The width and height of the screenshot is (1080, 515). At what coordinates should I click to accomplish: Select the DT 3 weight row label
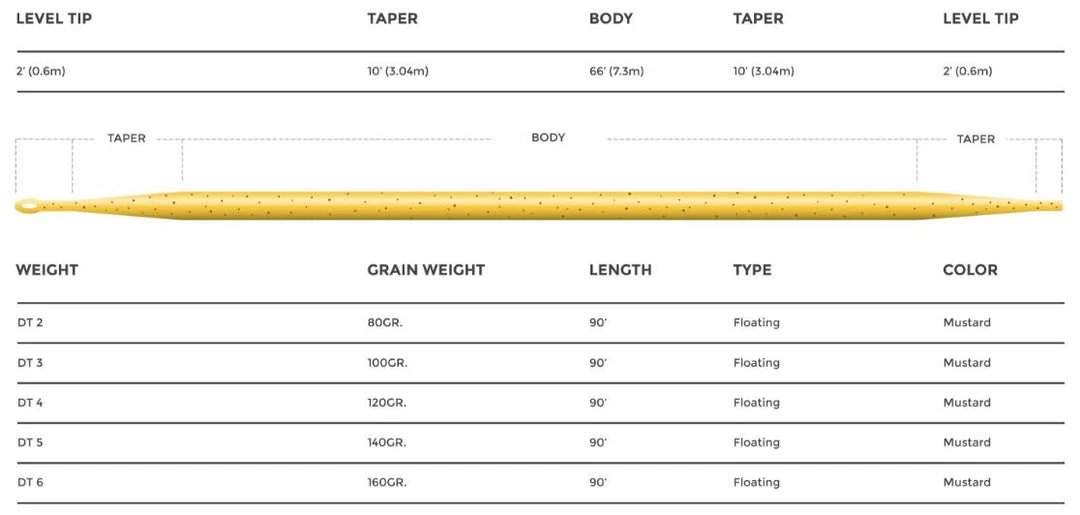(30, 363)
